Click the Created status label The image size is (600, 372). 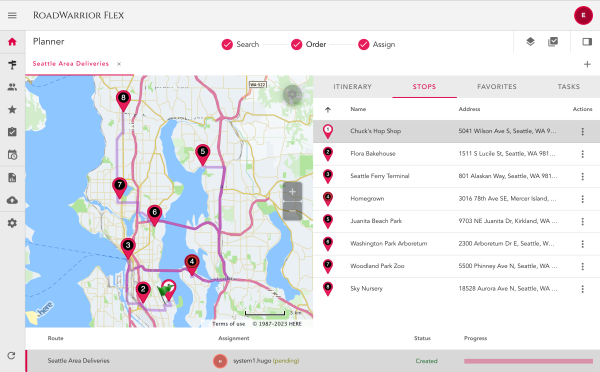tap(426, 361)
